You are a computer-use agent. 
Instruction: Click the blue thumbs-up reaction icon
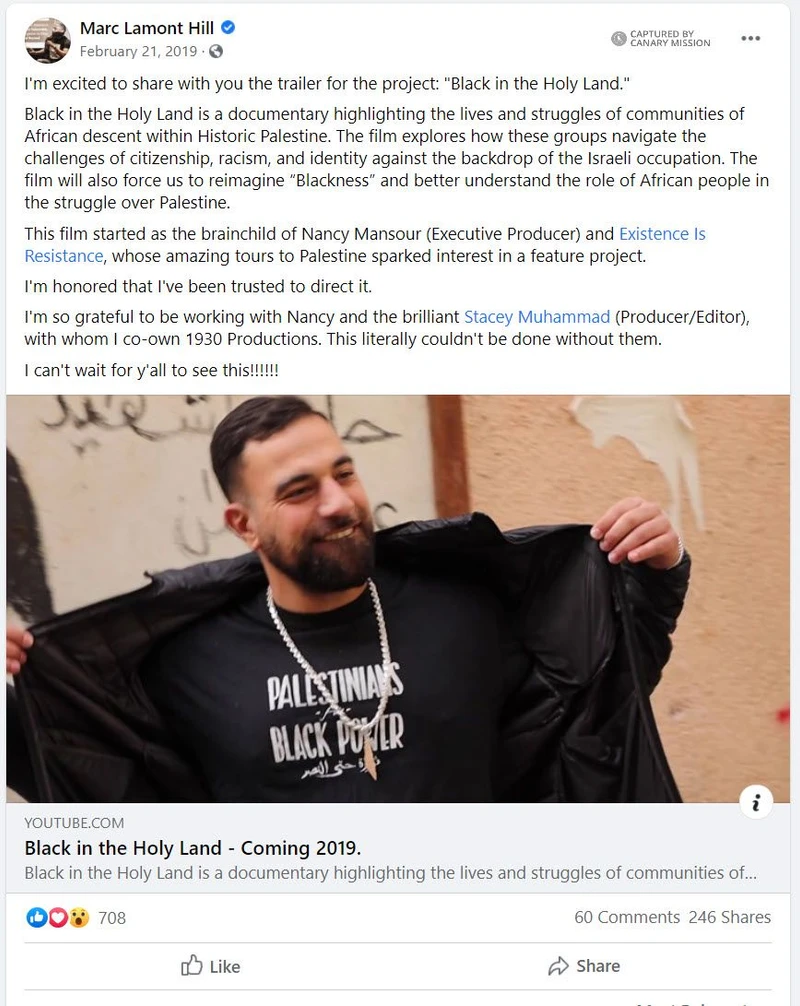[37, 917]
